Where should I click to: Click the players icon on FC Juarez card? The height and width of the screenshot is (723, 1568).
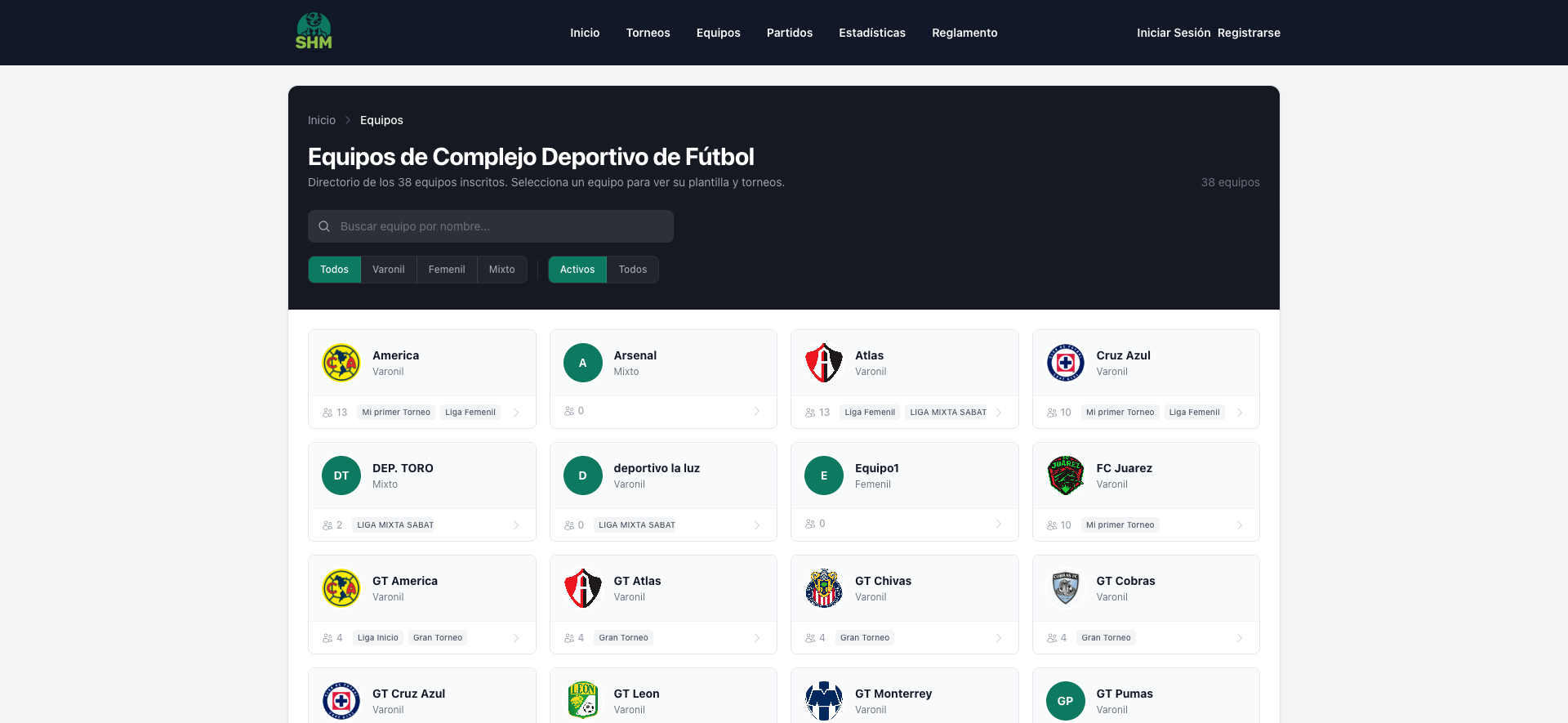coord(1052,525)
